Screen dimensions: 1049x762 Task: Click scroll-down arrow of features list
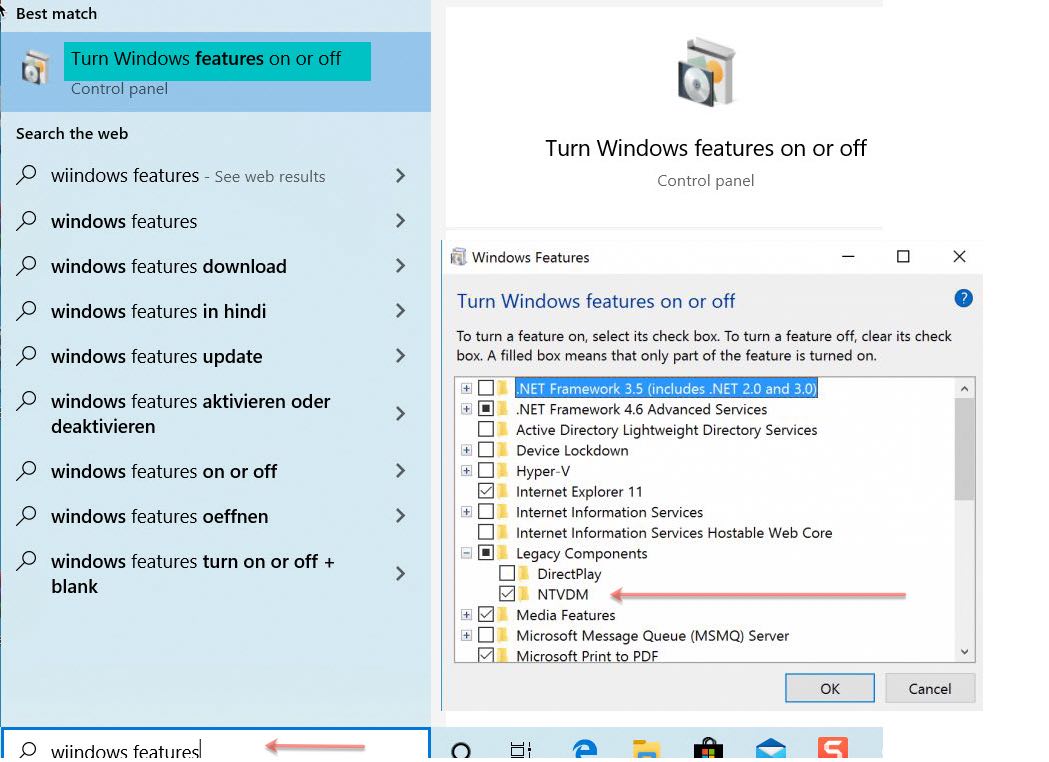tap(964, 652)
